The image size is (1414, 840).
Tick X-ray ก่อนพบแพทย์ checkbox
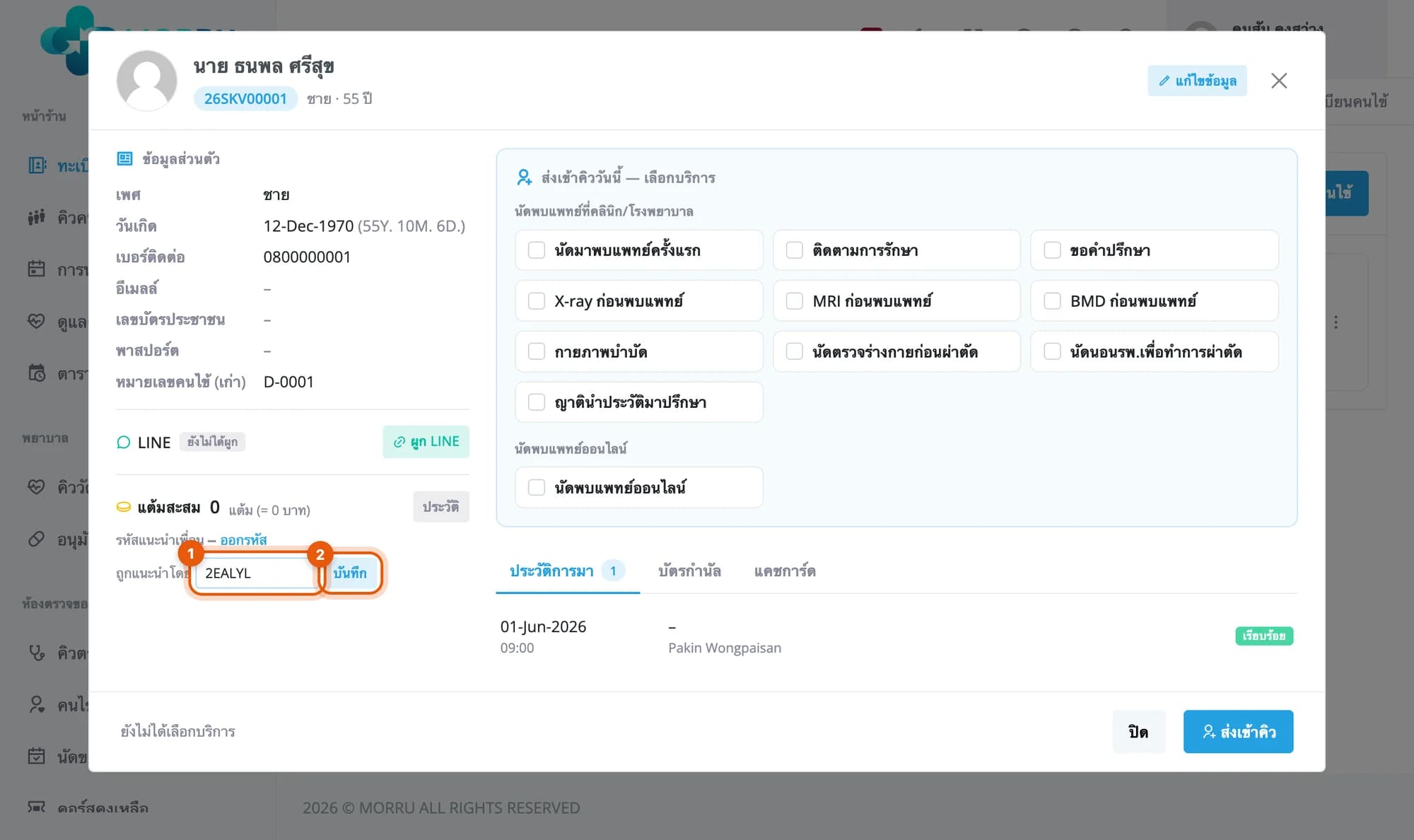pos(537,301)
